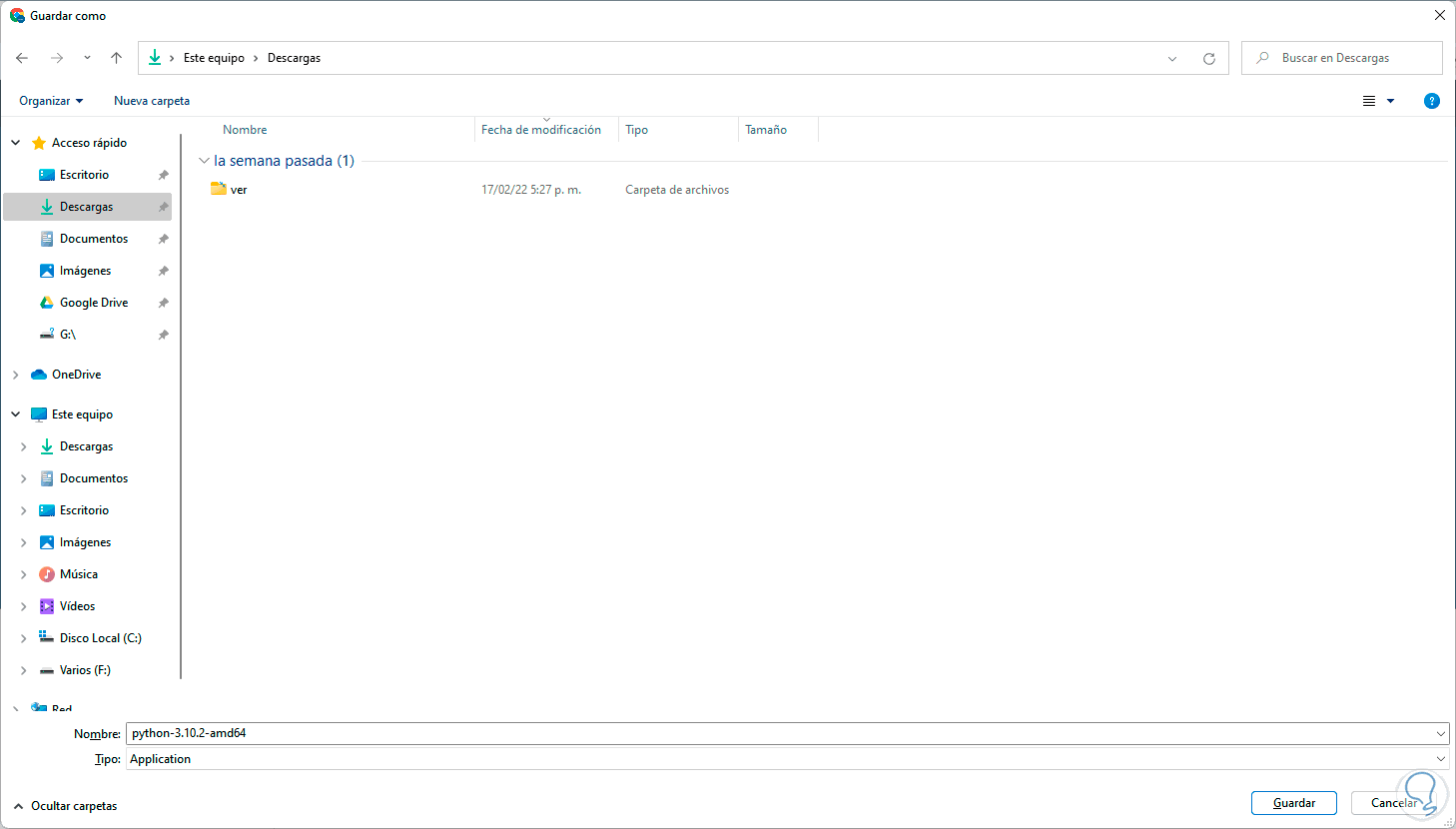The height and width of the screenshot is (829, 1456).
Task: Click Este equipo in the address breadcrumb
Action: [214, 58]
